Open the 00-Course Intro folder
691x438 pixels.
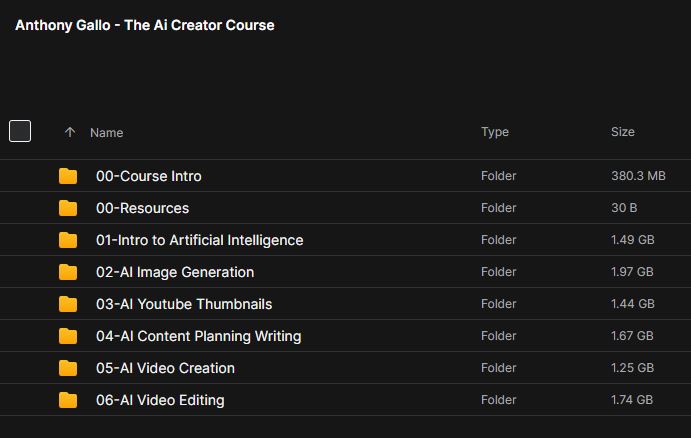149,176
